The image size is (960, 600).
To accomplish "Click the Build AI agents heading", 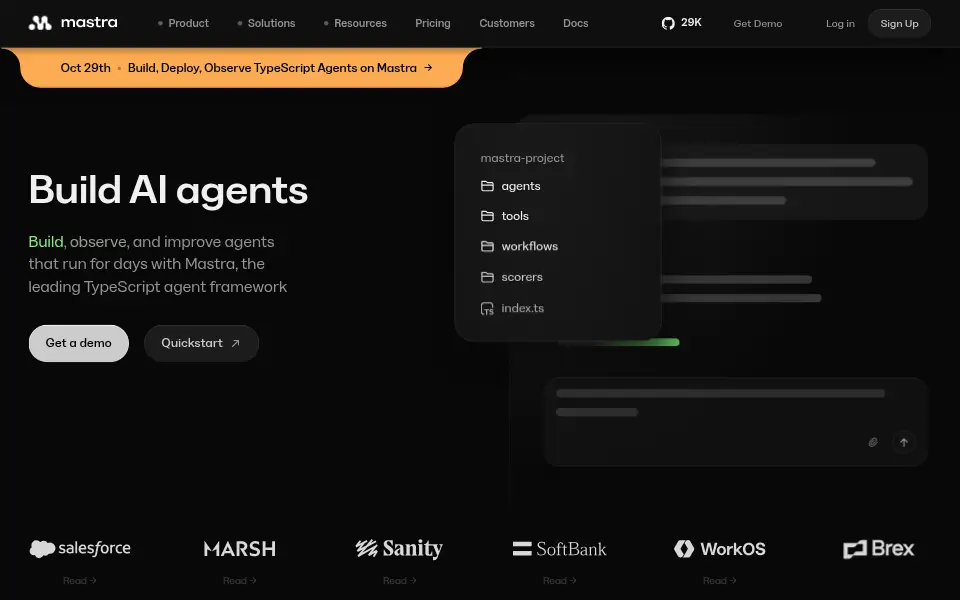I will tap(168, 190).
